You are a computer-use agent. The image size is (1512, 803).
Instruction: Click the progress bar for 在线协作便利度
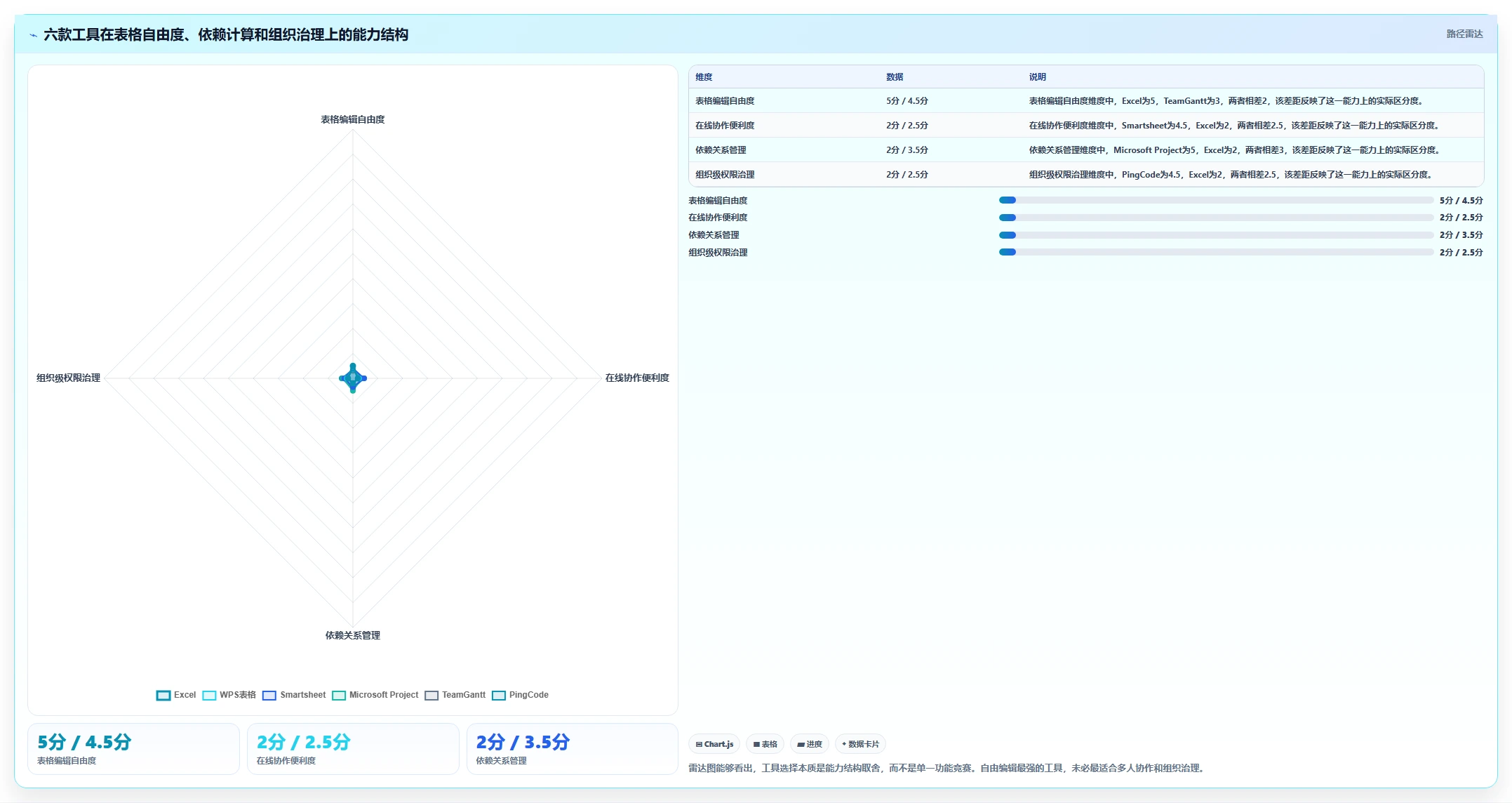point(1216,218)
